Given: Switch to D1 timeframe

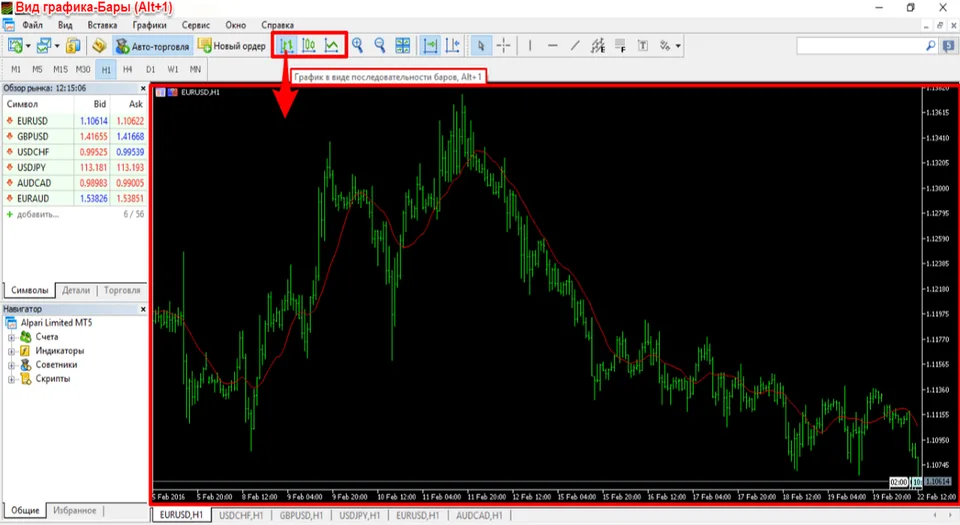Looking at the screenshot, I should coord(151,69).
